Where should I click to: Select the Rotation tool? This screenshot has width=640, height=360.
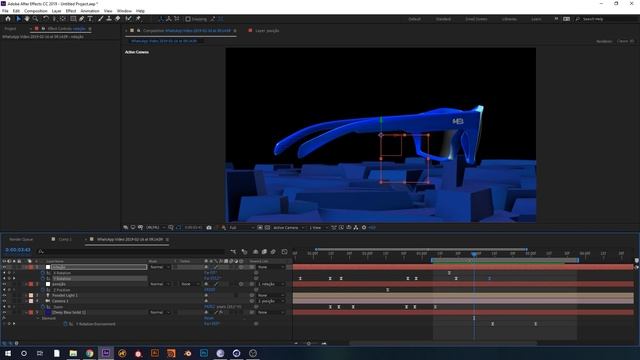click(x=46, y=19)
